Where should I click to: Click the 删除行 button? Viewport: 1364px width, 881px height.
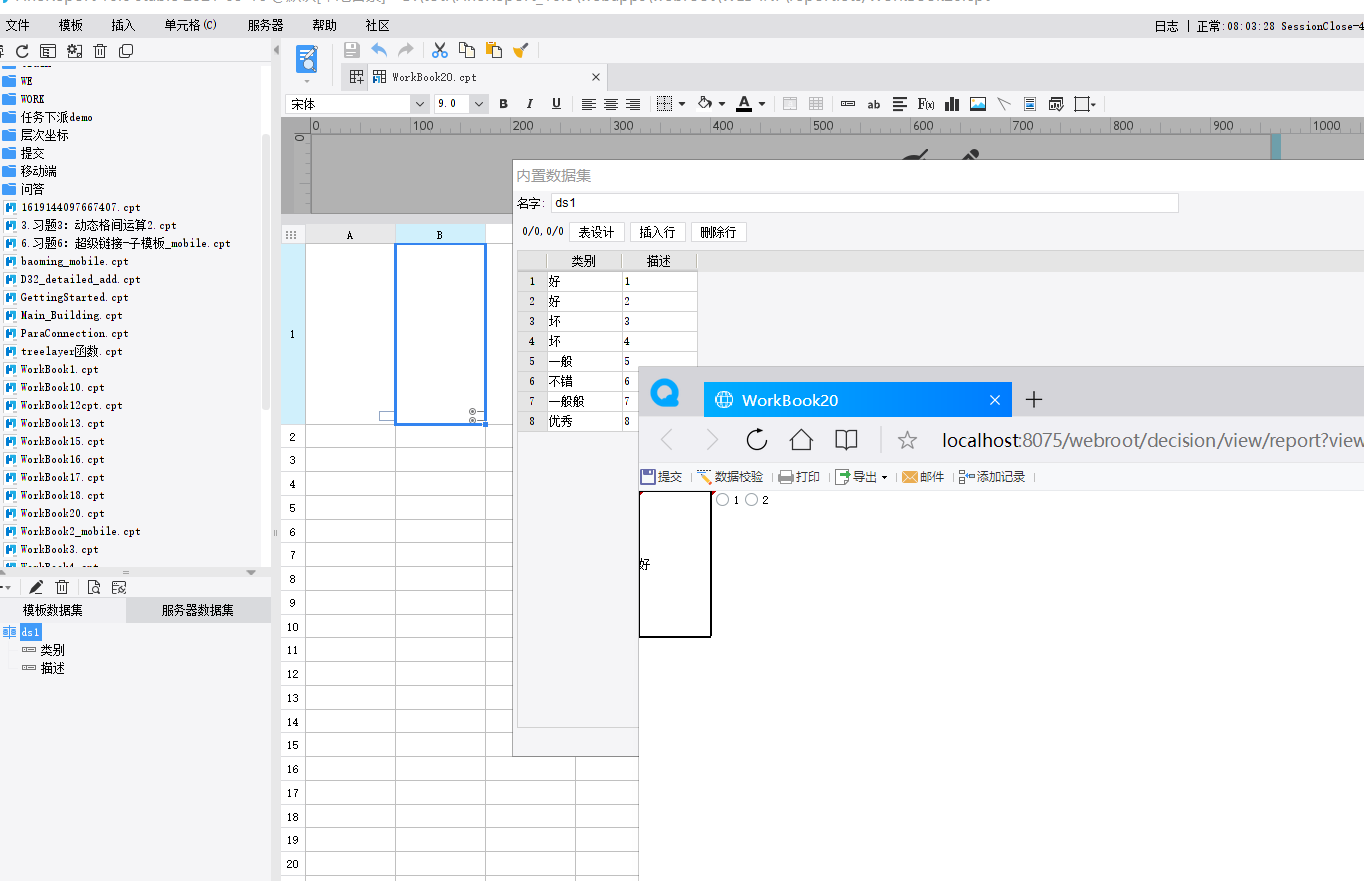coord(718,232)
